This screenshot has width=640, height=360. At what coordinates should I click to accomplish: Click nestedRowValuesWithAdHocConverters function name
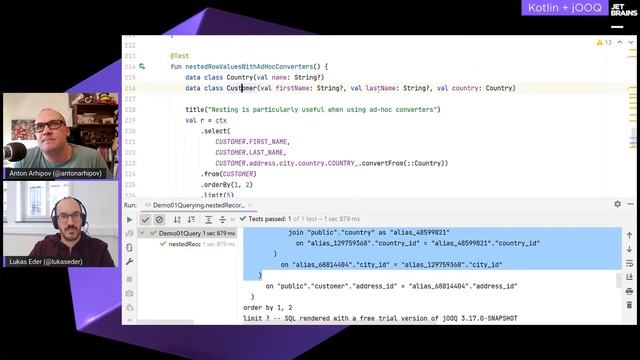pos(249,67)
